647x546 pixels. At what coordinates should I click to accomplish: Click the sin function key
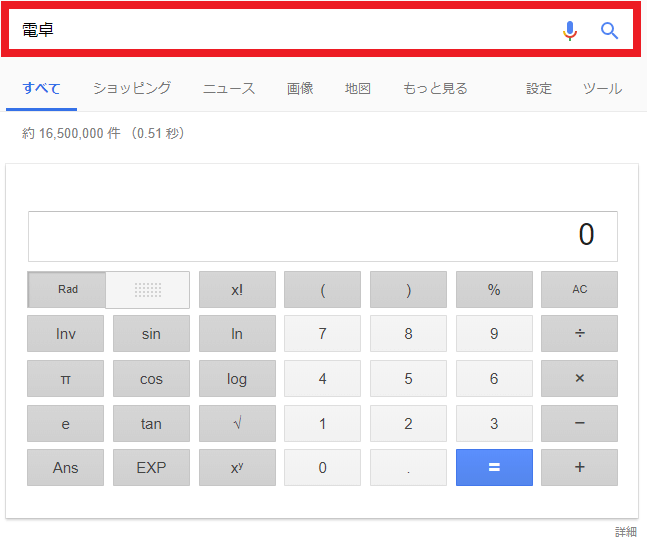click(x=151, y=333)
